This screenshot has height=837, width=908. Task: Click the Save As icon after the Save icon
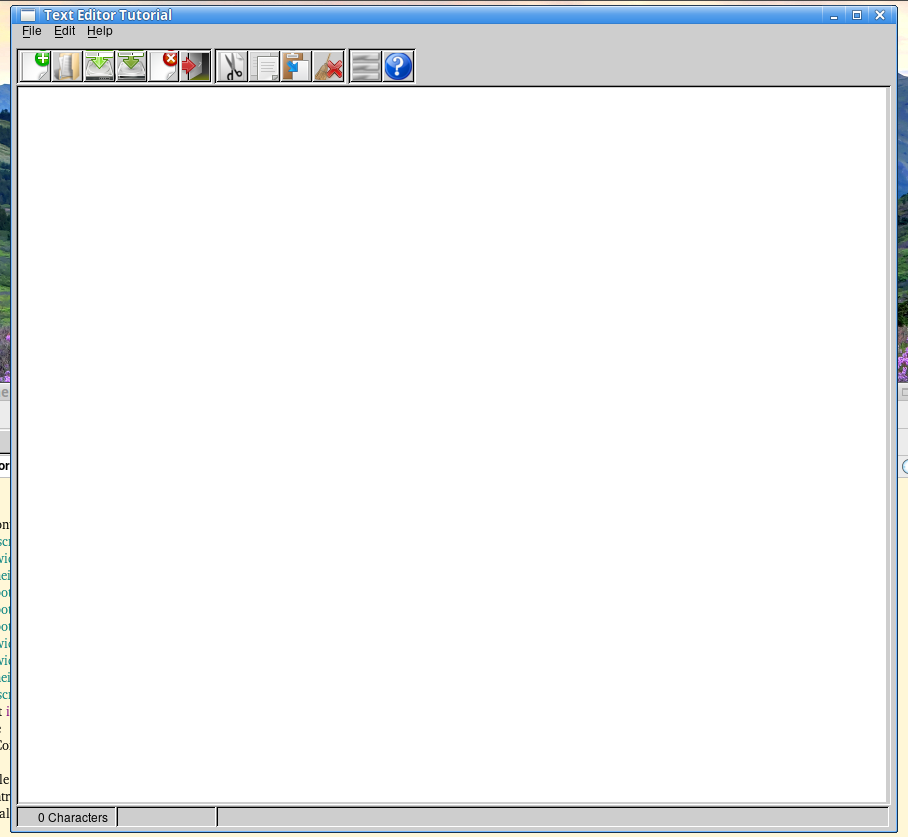click(x=131, y=67)
